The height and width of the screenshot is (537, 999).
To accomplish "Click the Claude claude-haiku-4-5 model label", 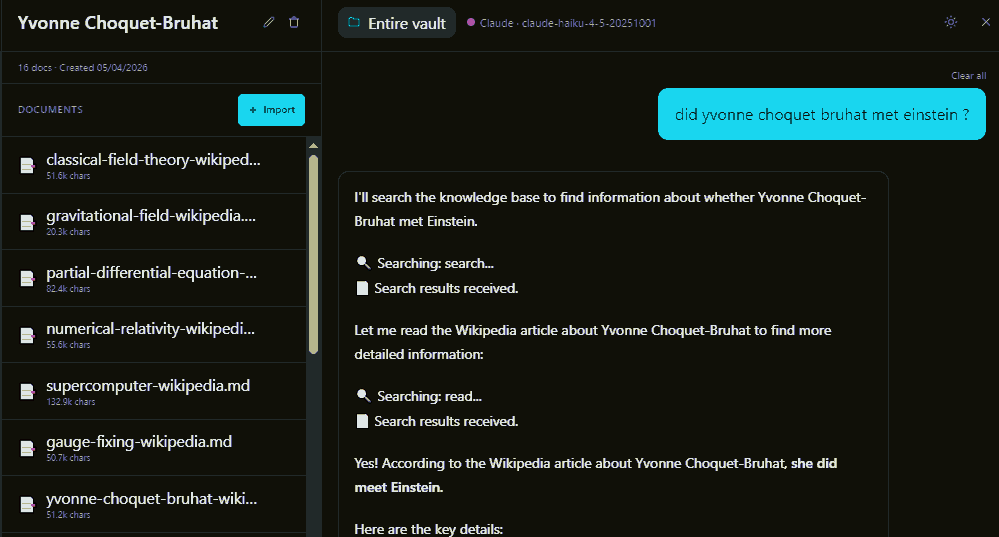I will [568, 23].
